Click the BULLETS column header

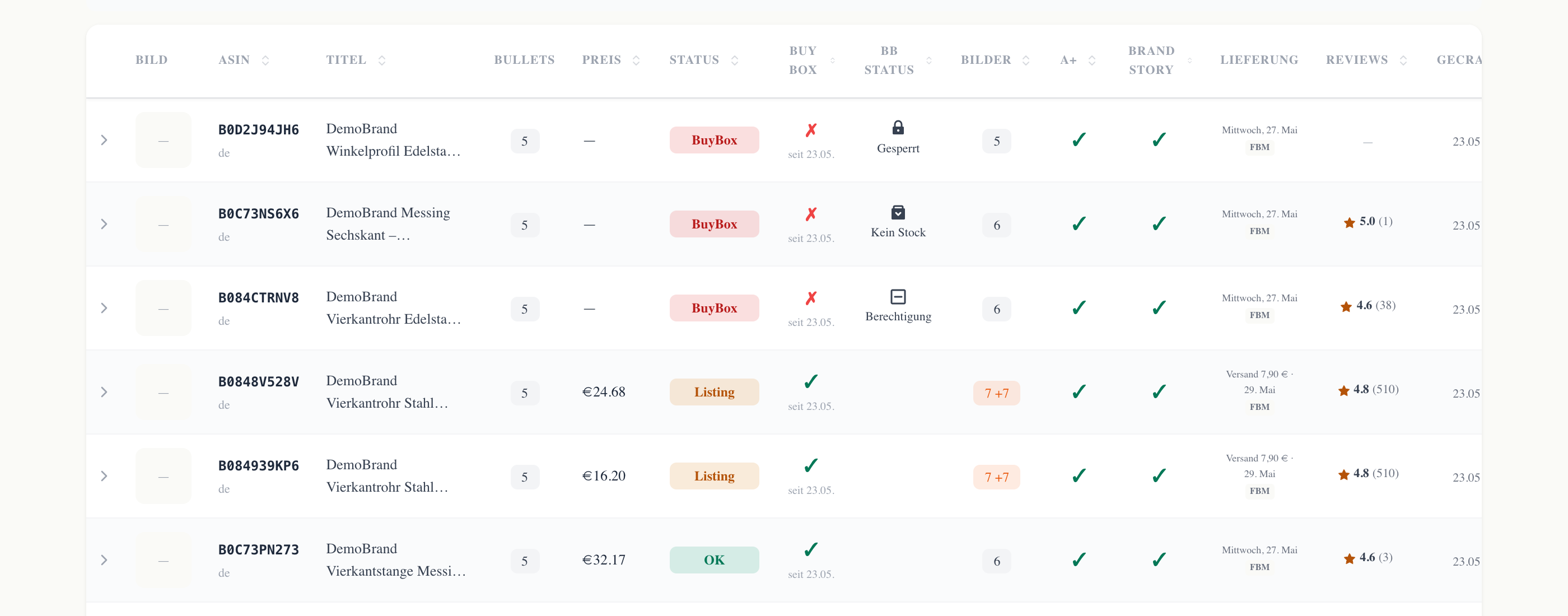[524, 60]
